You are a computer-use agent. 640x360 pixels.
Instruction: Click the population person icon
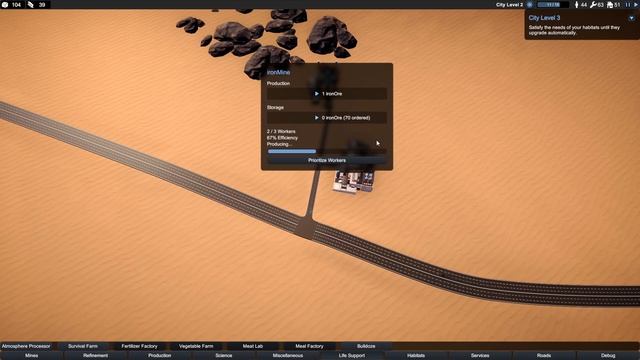coord(576,4)
